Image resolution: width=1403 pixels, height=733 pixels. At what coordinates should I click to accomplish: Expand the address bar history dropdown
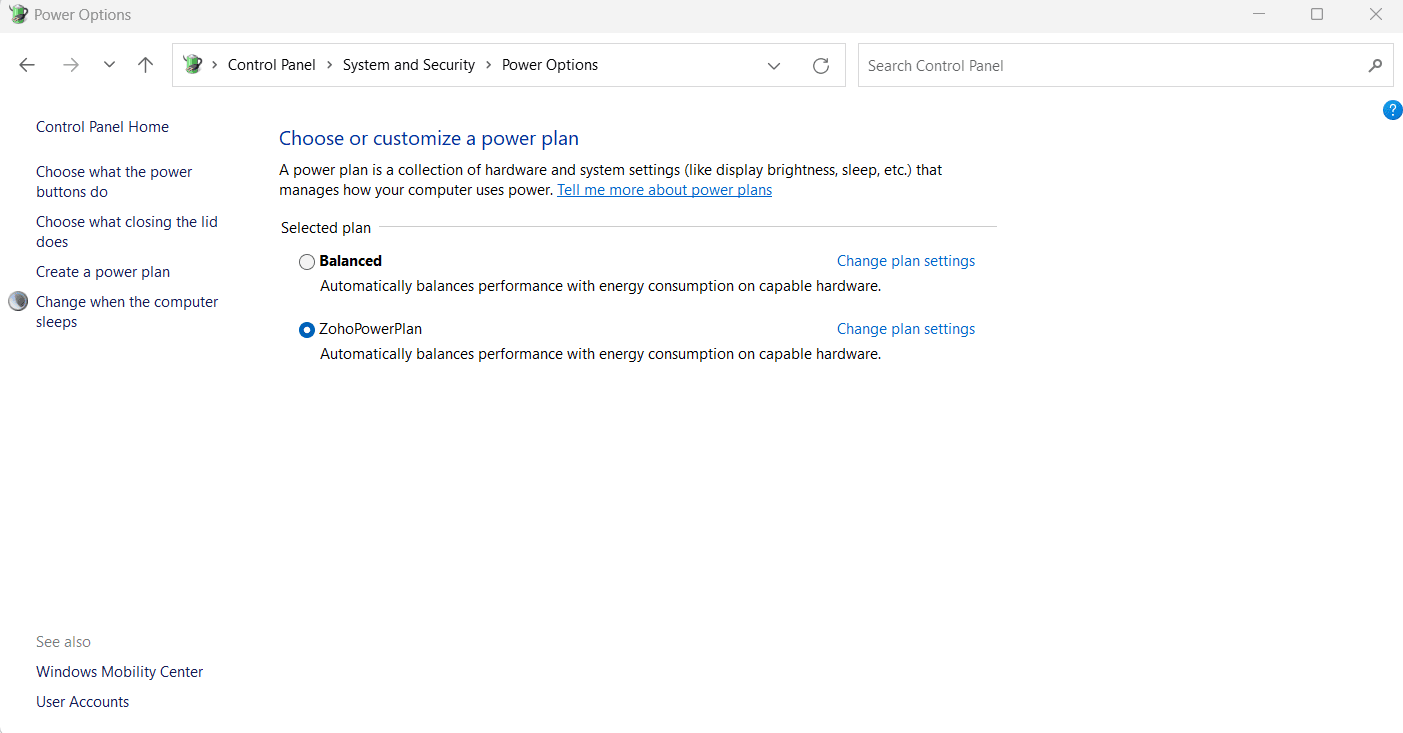point(774,65)
